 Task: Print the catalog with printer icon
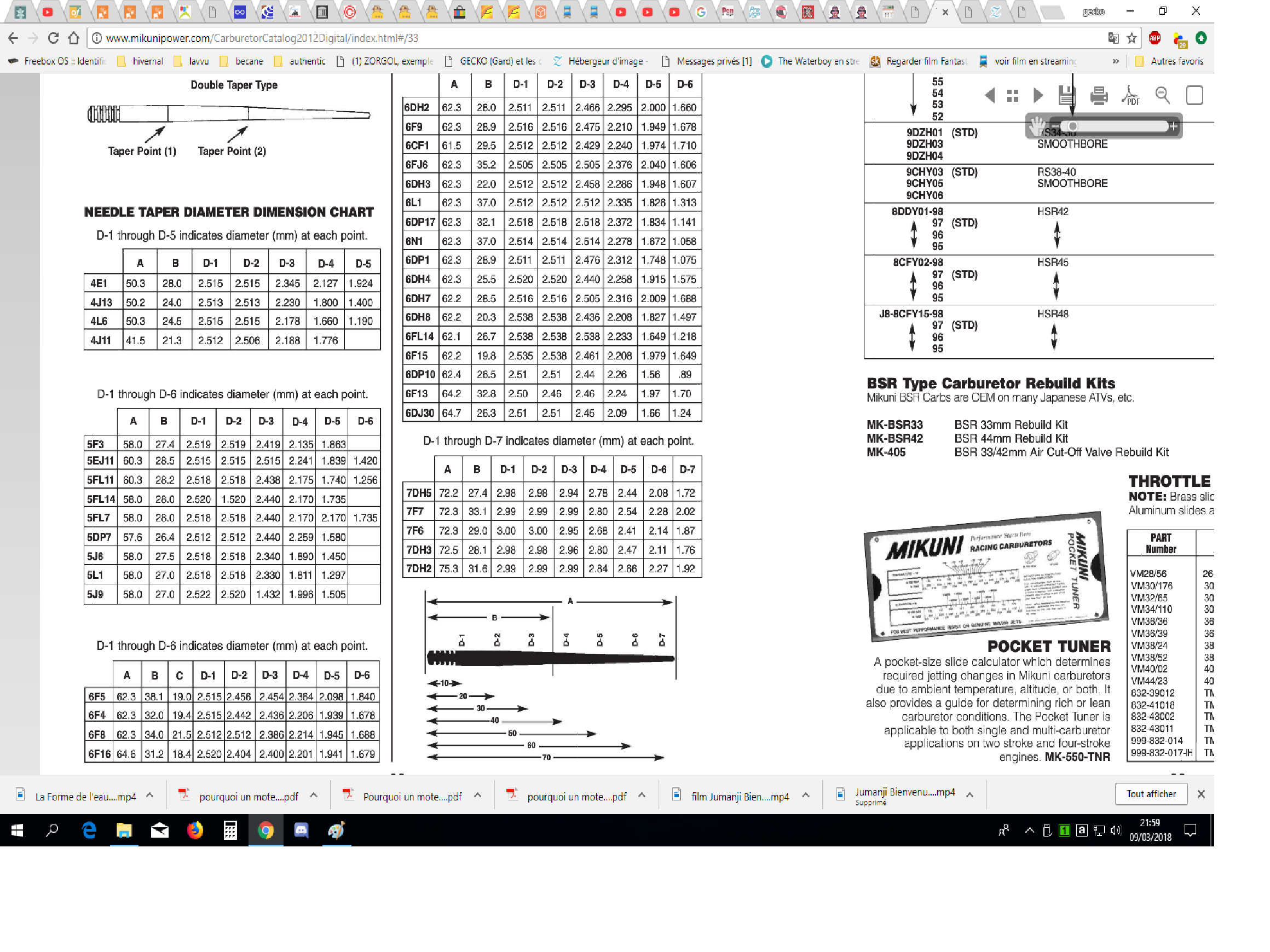click(1098, 95)
